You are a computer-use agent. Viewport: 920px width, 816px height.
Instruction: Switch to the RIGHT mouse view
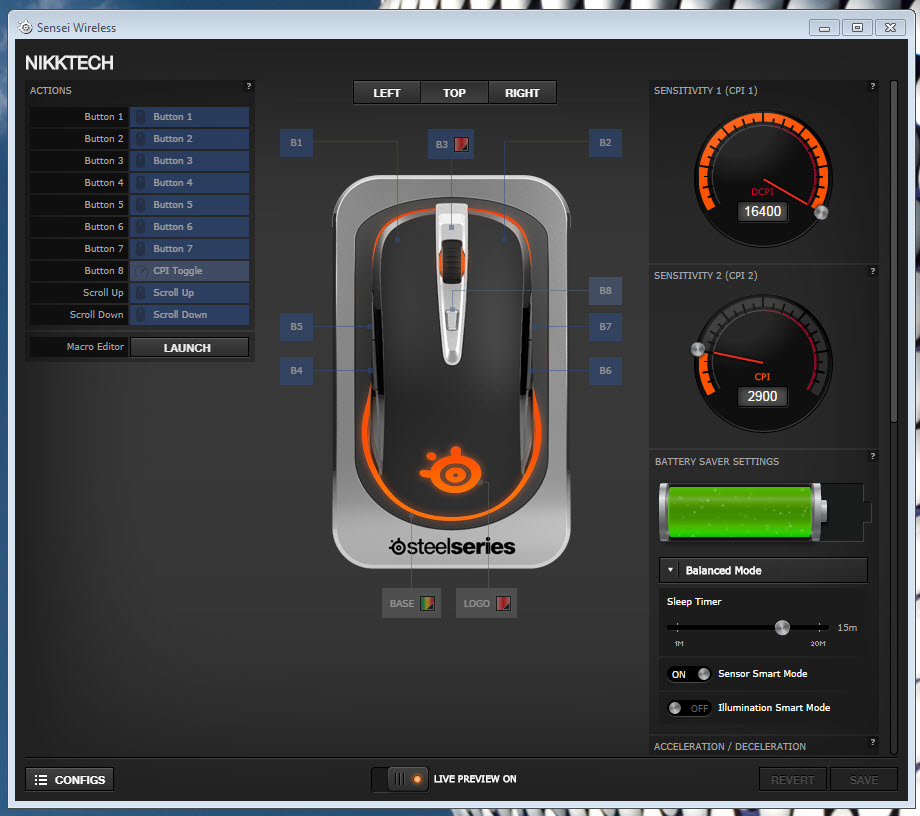[x=522, y=93]
